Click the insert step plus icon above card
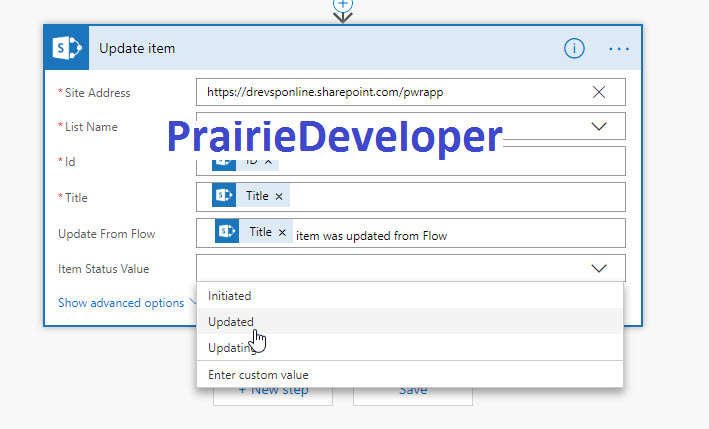This screenshot has width=709, height=429. pos(342,5)
